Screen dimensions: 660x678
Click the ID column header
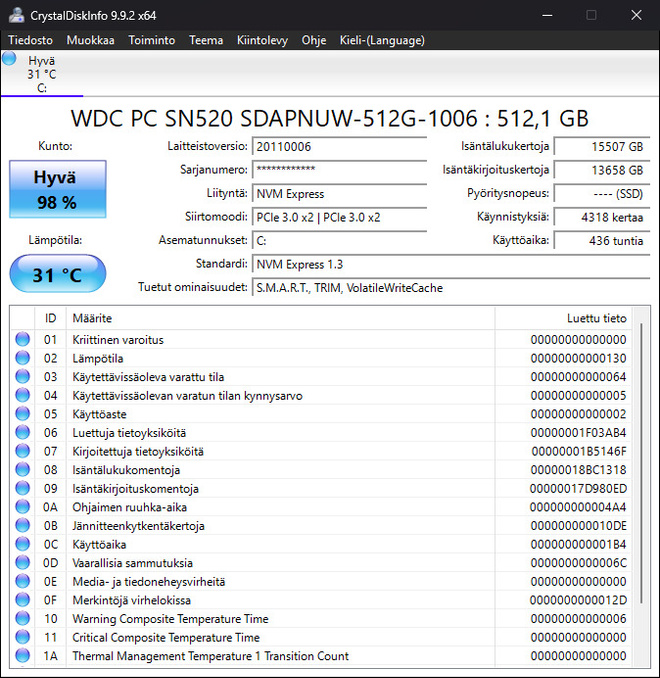coord(51,318)
